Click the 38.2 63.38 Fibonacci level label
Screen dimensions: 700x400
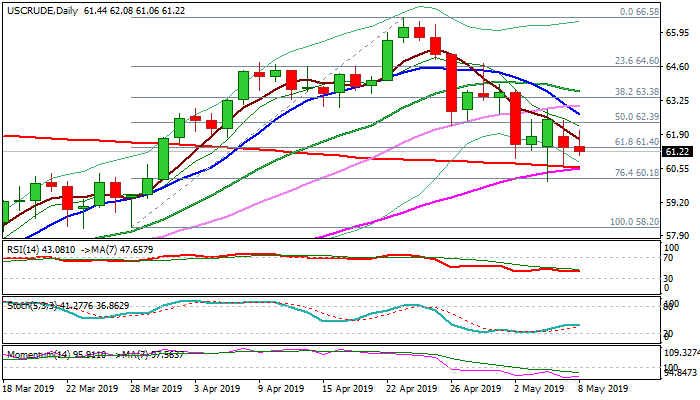point(636,91)
